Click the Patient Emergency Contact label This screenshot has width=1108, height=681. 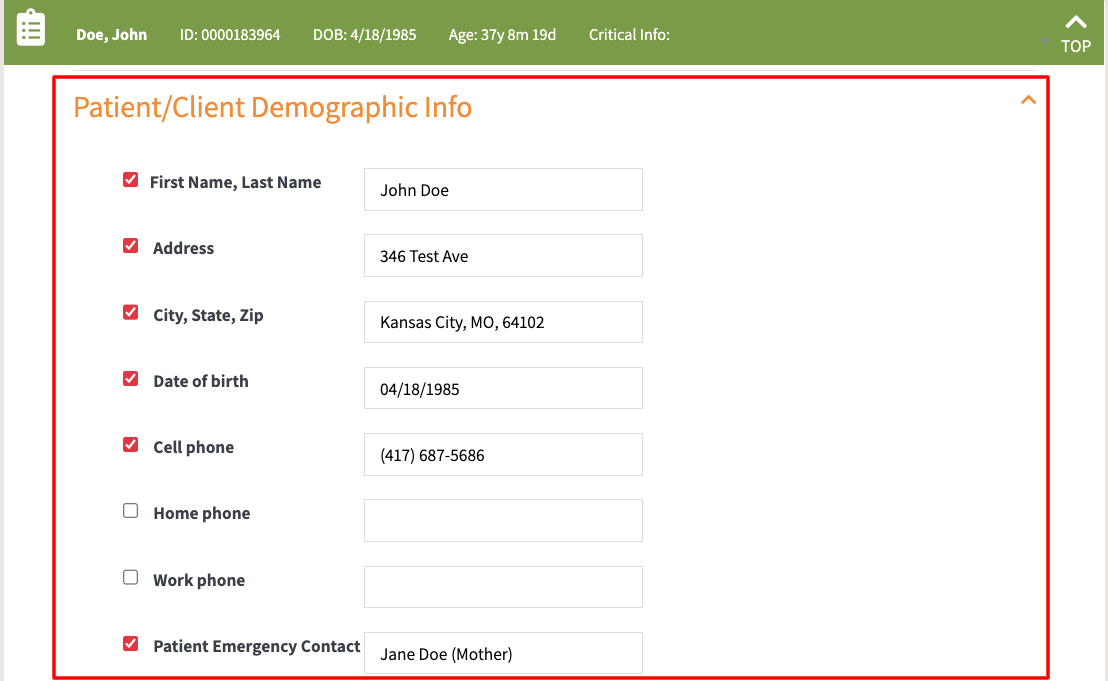click(x=257, y=646)
